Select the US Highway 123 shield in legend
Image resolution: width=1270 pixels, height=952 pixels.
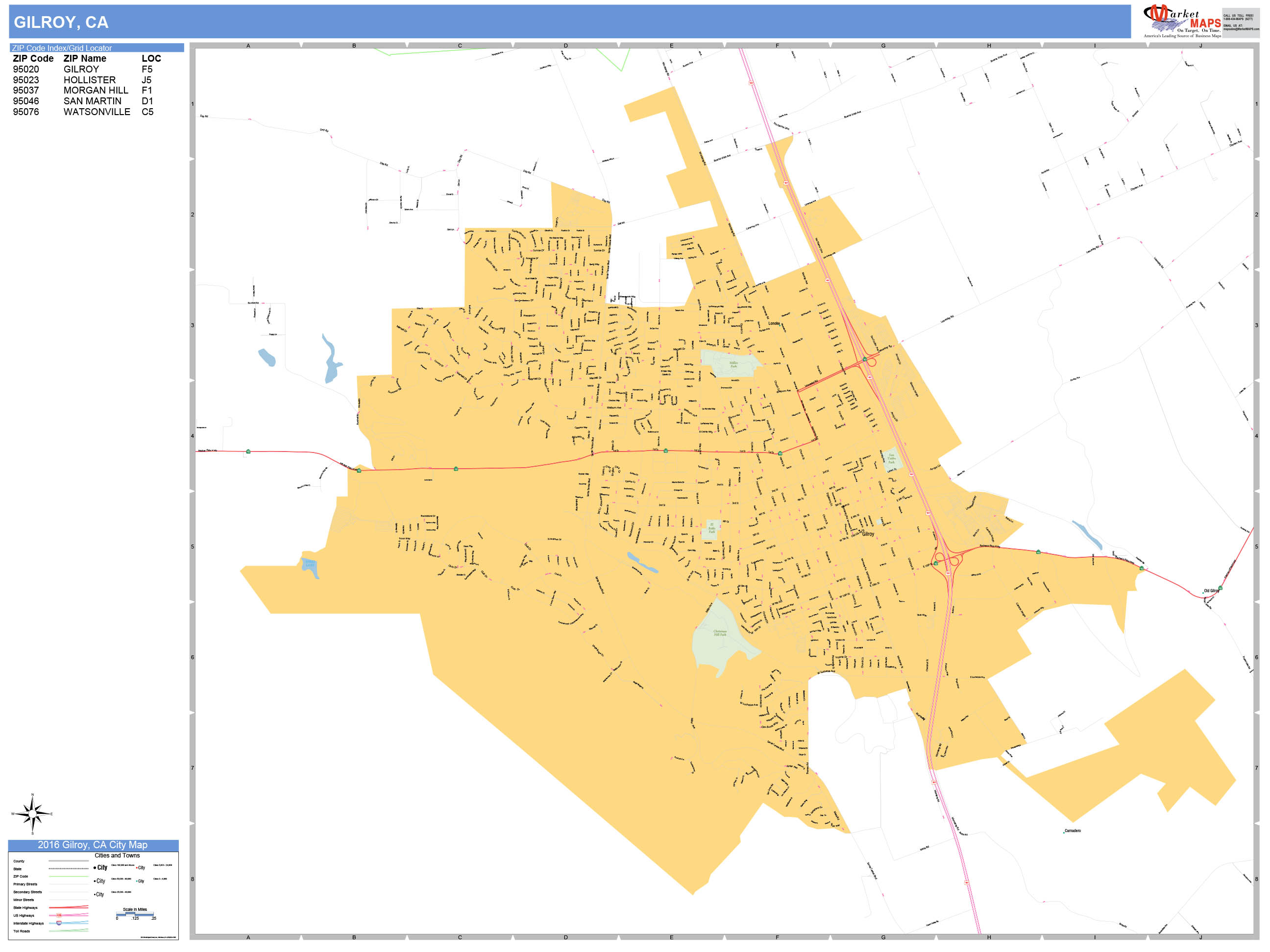[x=59, y=915]
